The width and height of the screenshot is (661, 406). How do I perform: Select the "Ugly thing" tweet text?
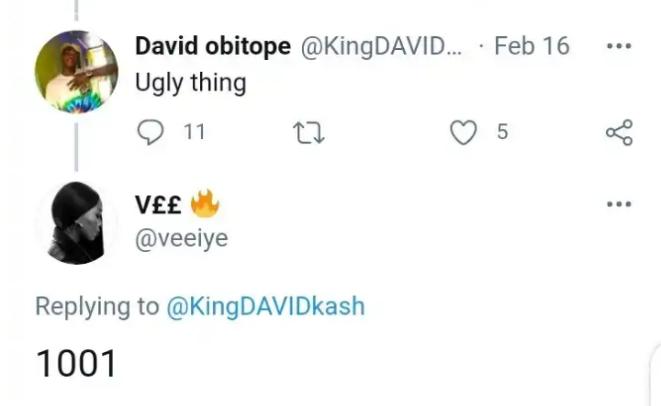[x=190, y=82]
